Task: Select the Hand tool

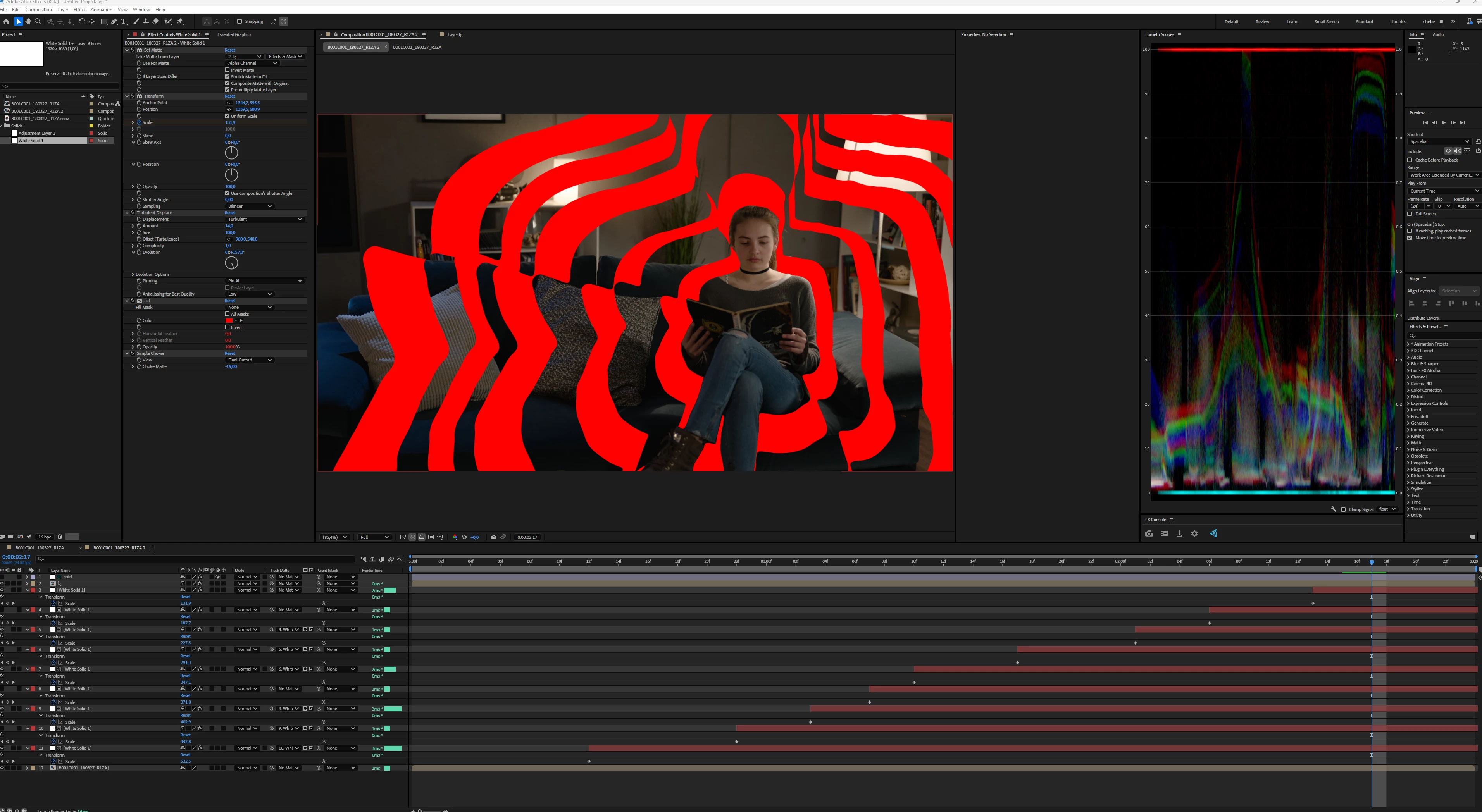Action: coord(28,21)
